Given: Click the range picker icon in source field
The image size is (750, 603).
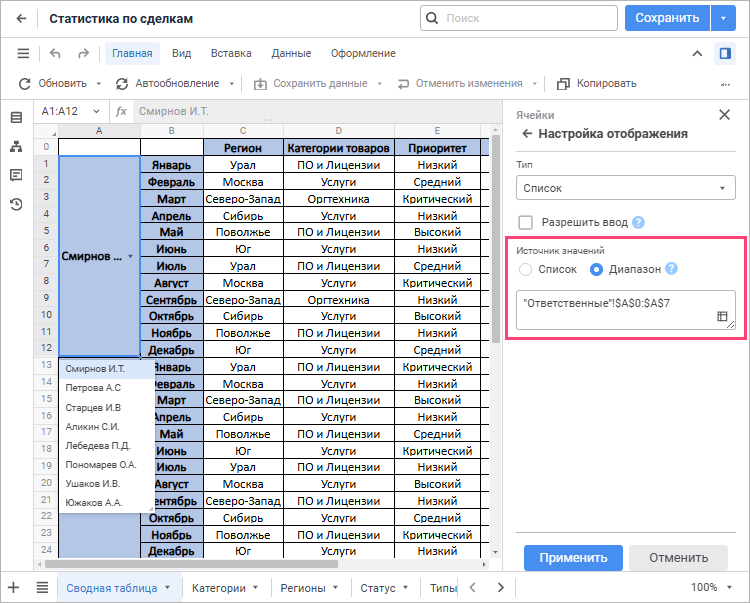Looking at the screenshot, I should click(722, 316).
